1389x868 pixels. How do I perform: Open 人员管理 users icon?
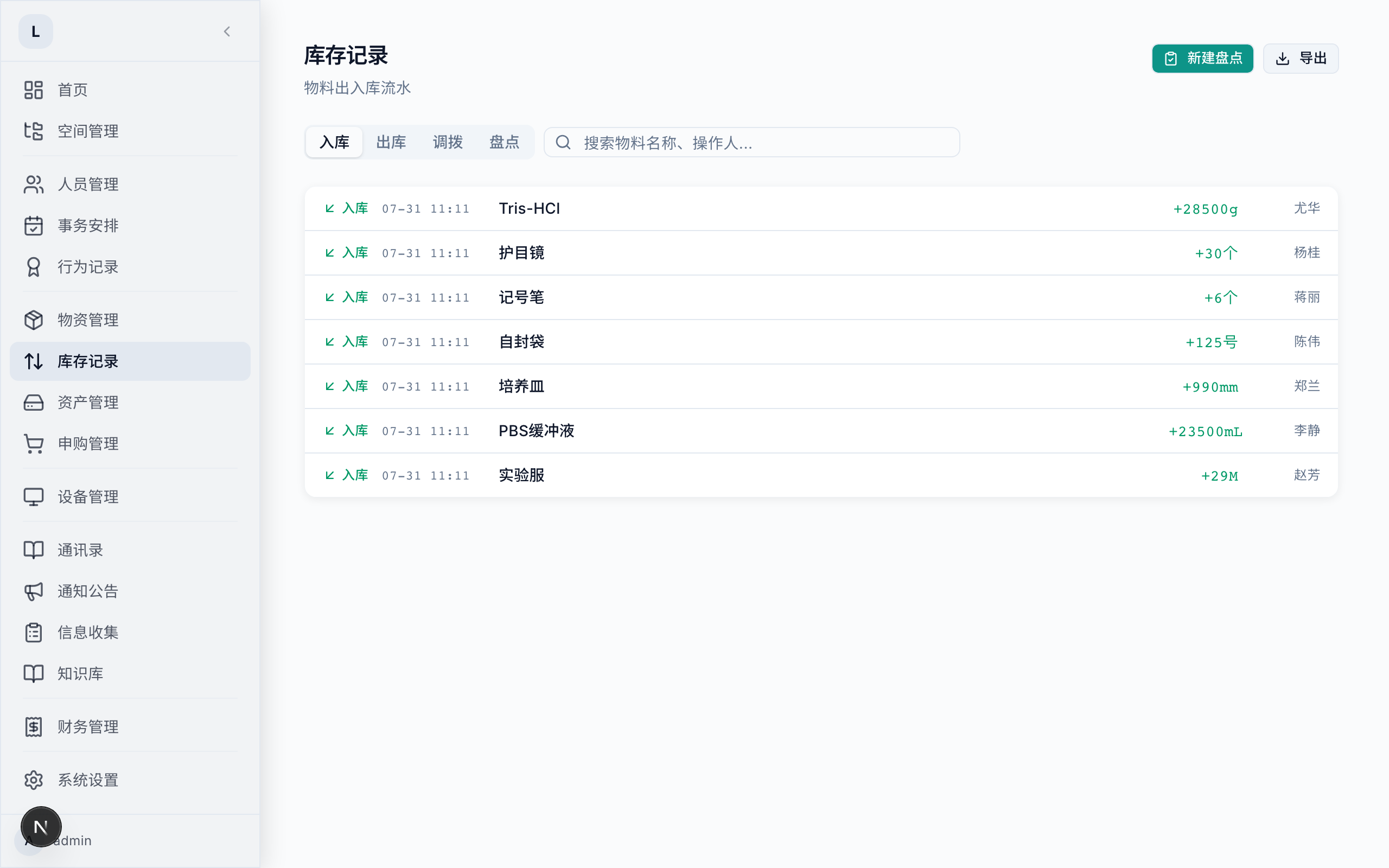click(33, 184)
